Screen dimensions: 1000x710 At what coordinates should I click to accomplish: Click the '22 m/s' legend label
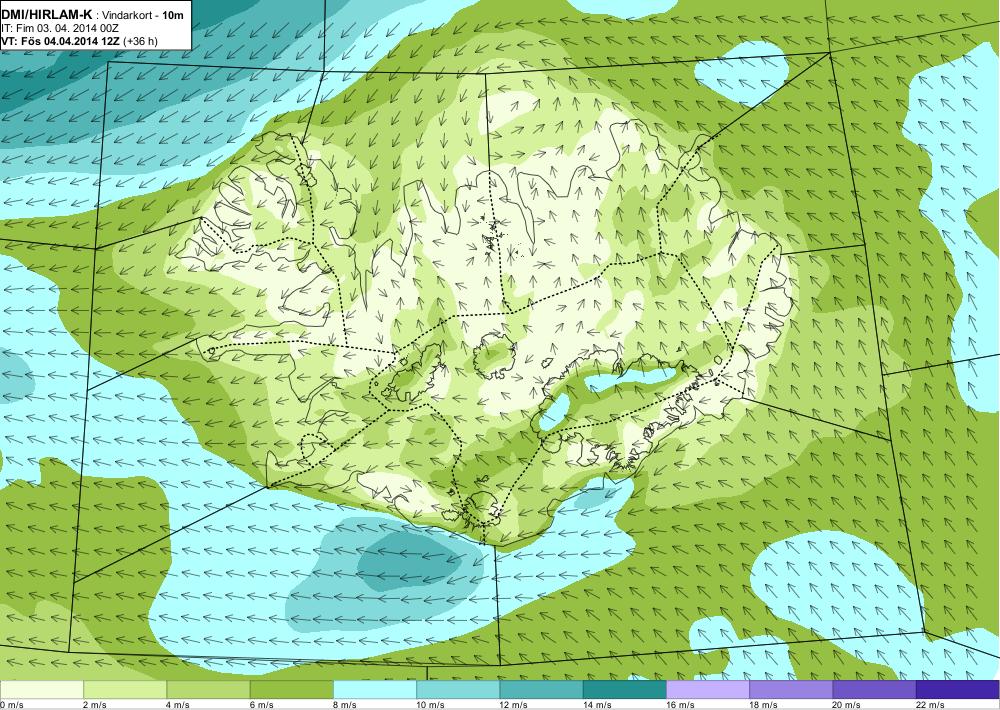(x=929, y=705)
